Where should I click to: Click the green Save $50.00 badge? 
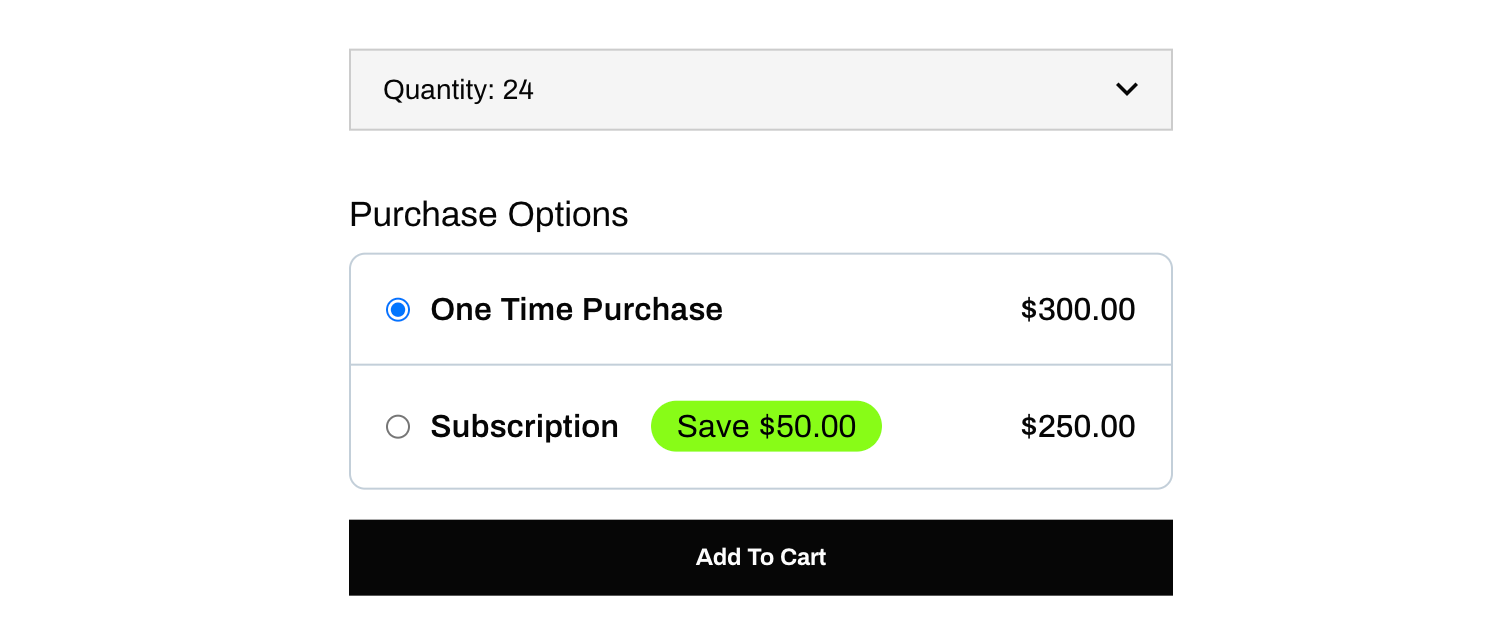pos(766,427)
